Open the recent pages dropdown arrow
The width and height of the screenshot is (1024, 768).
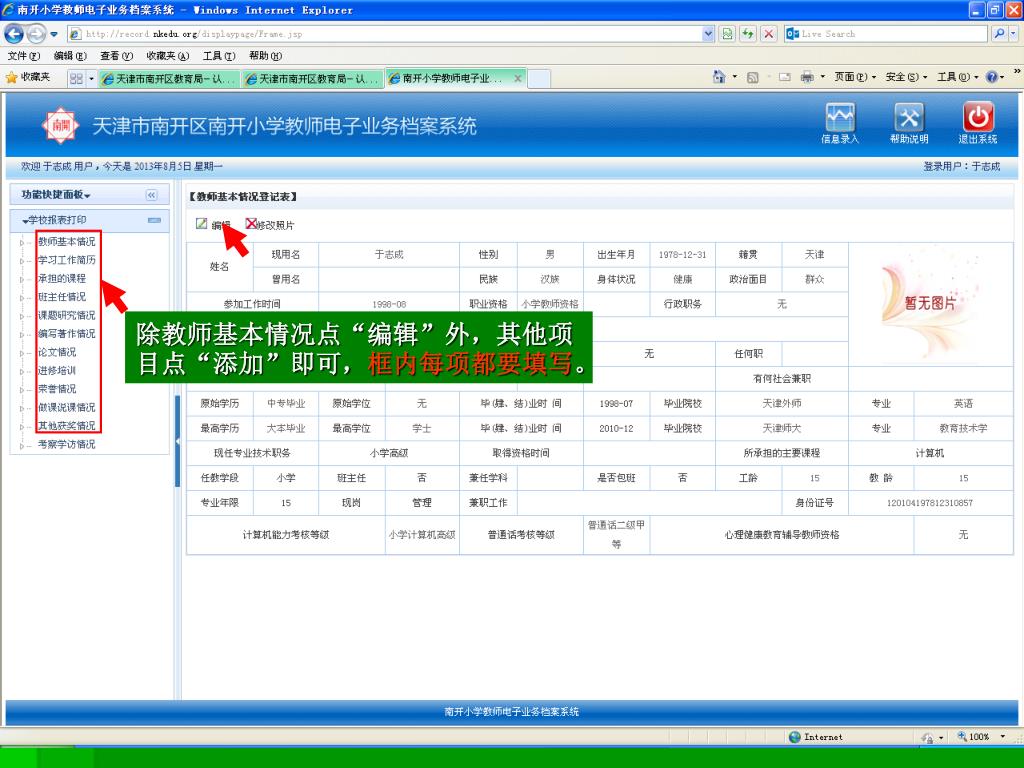pyautogui.click(x=54, y=34)
